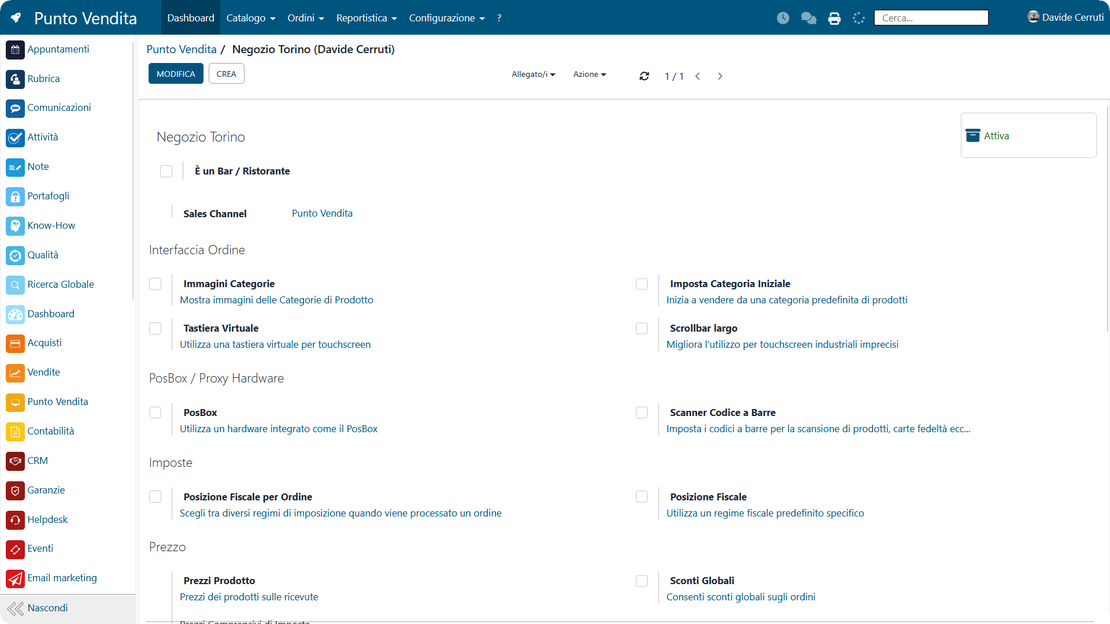Click the Punto Vendita app title
Screen dimensions: 1110x624
coord(86,18)
